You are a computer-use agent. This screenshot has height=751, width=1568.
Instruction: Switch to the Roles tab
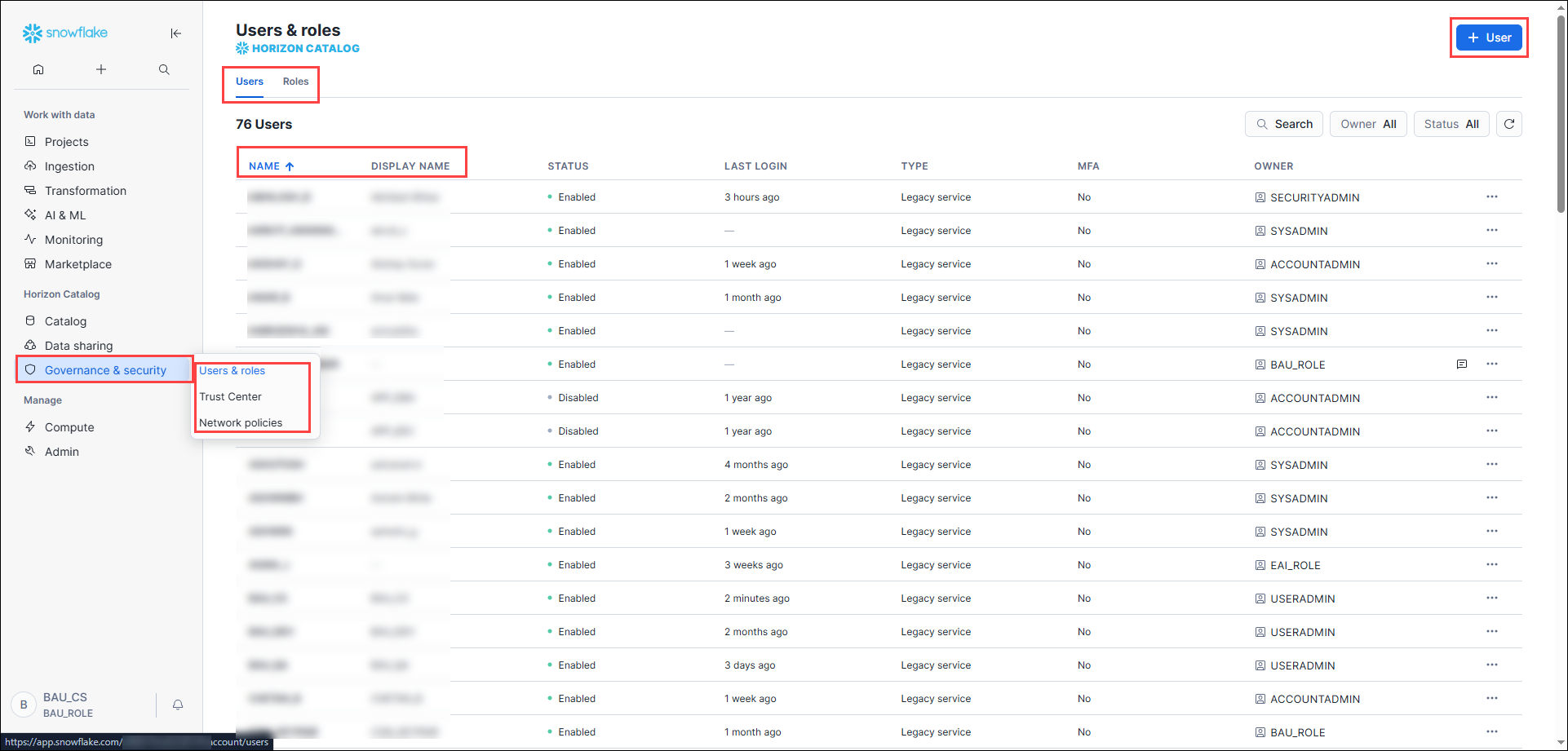pyautogui.click(x=295, y=82)
